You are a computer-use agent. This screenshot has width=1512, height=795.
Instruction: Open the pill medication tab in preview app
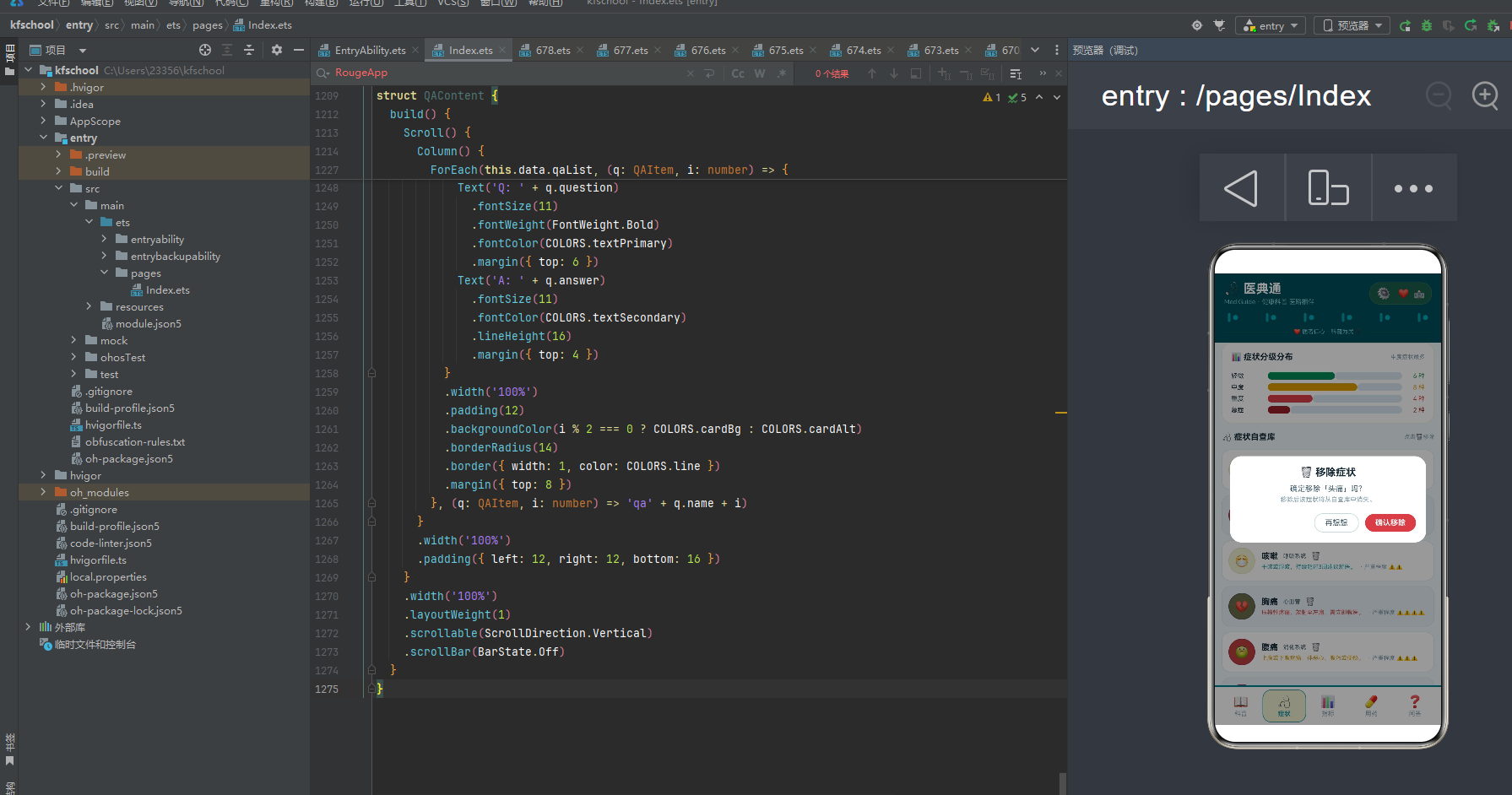coord(1371,705)
